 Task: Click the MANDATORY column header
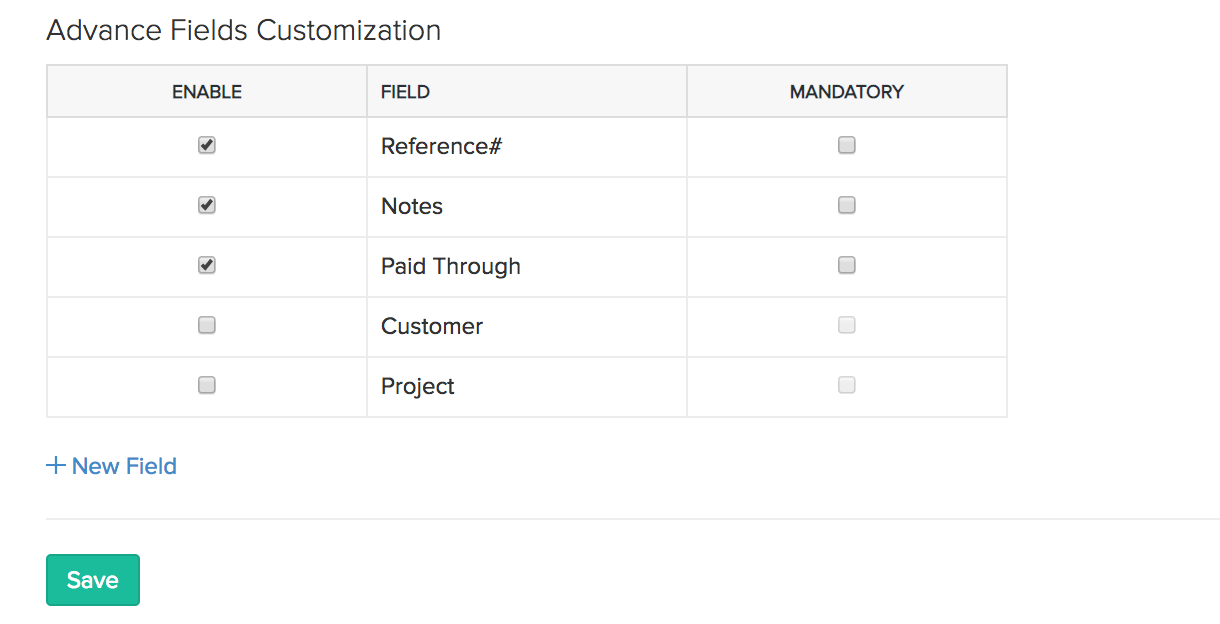847,92
